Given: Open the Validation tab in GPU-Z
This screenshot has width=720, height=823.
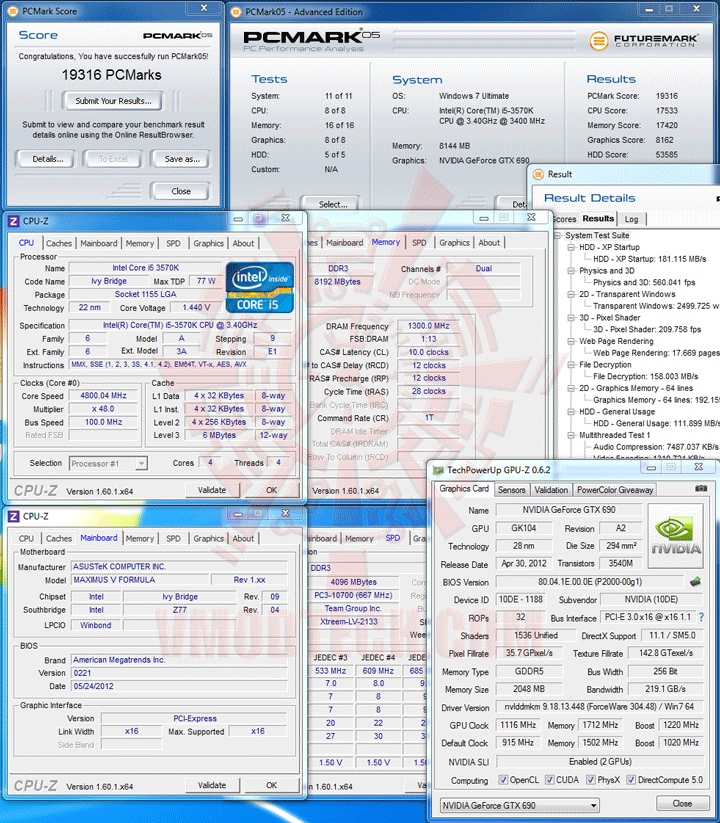Looking at the screenshot, I should pyautogui.click(x=551, y=490).
